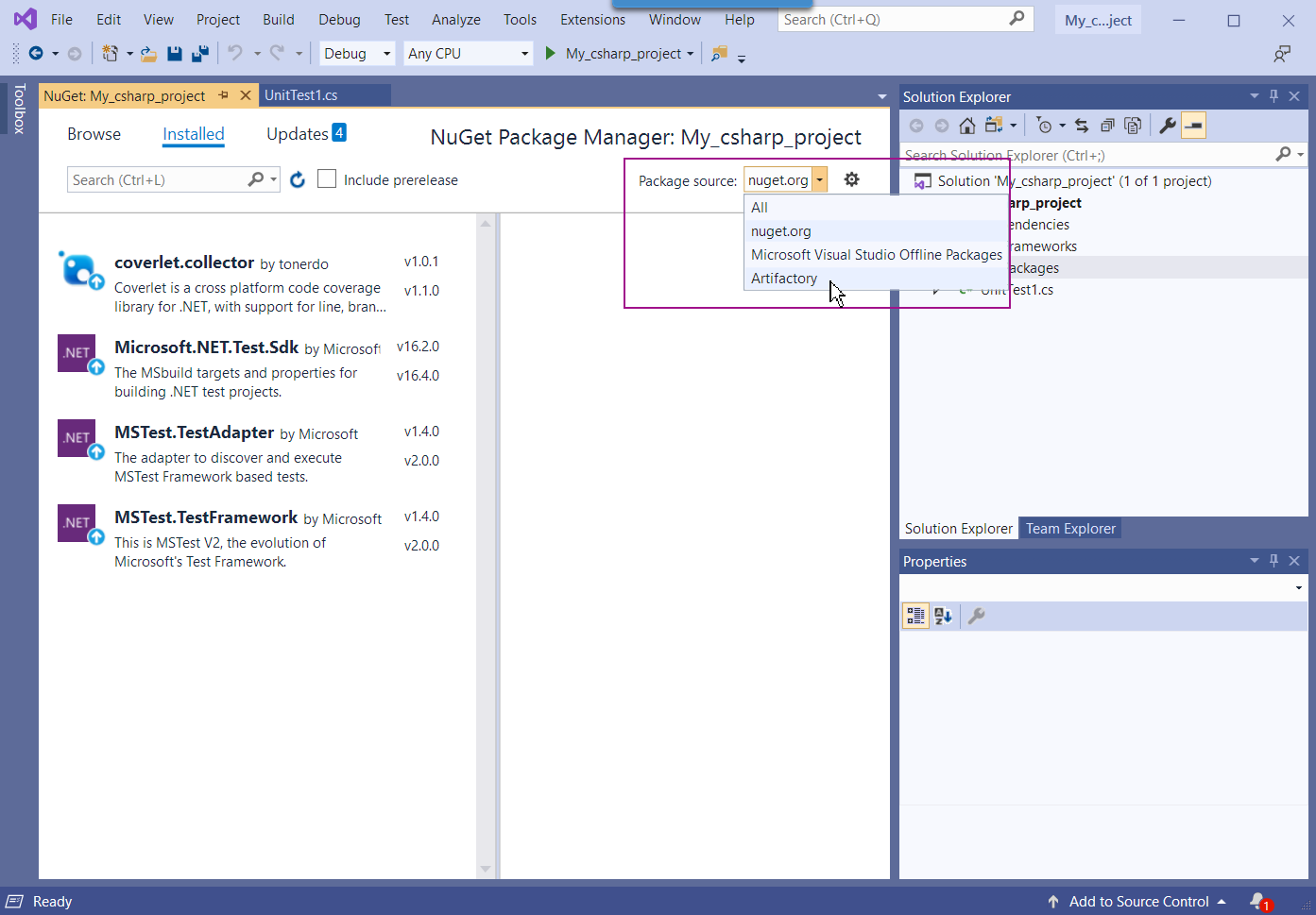This screenshot has height=915, width=1316.
Task: Click Add to Source Control
Action: pos(1137,902)
